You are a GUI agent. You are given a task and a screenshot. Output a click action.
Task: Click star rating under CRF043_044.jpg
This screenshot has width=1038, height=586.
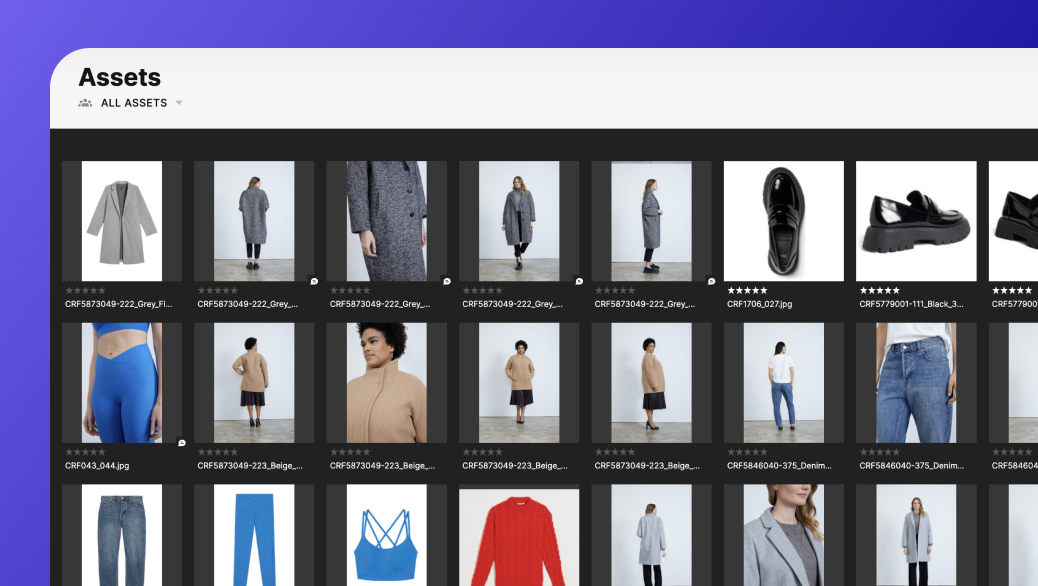point(84,452)
